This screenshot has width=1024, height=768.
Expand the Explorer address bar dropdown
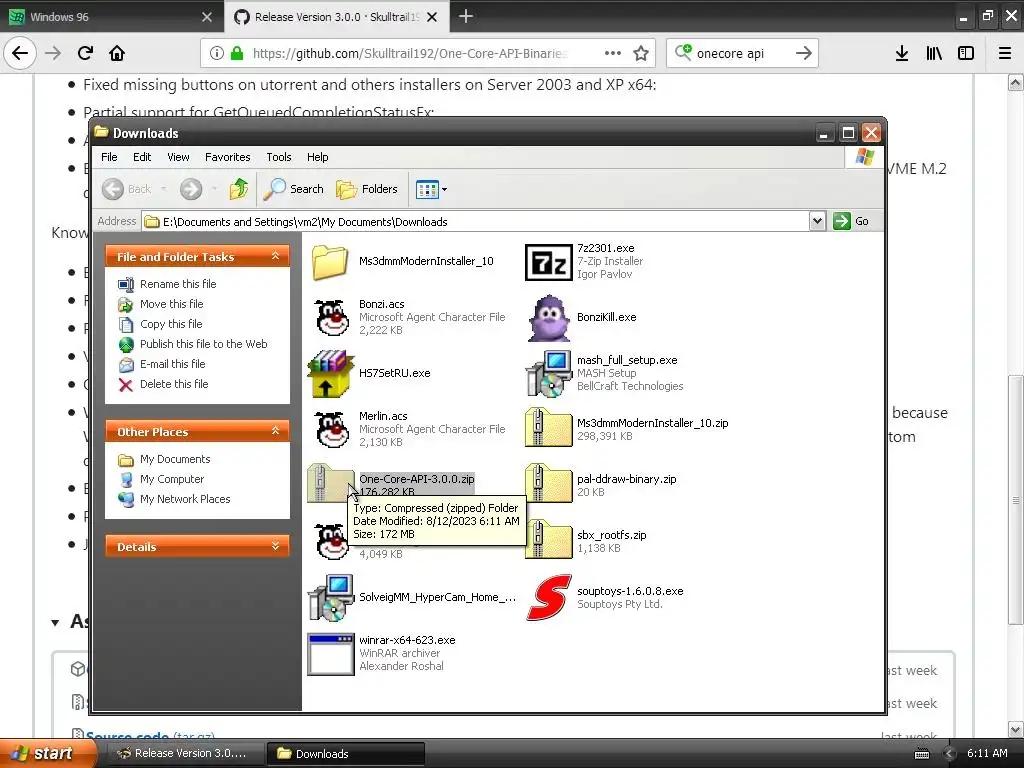pyautogui.click(x=817, y=221)
